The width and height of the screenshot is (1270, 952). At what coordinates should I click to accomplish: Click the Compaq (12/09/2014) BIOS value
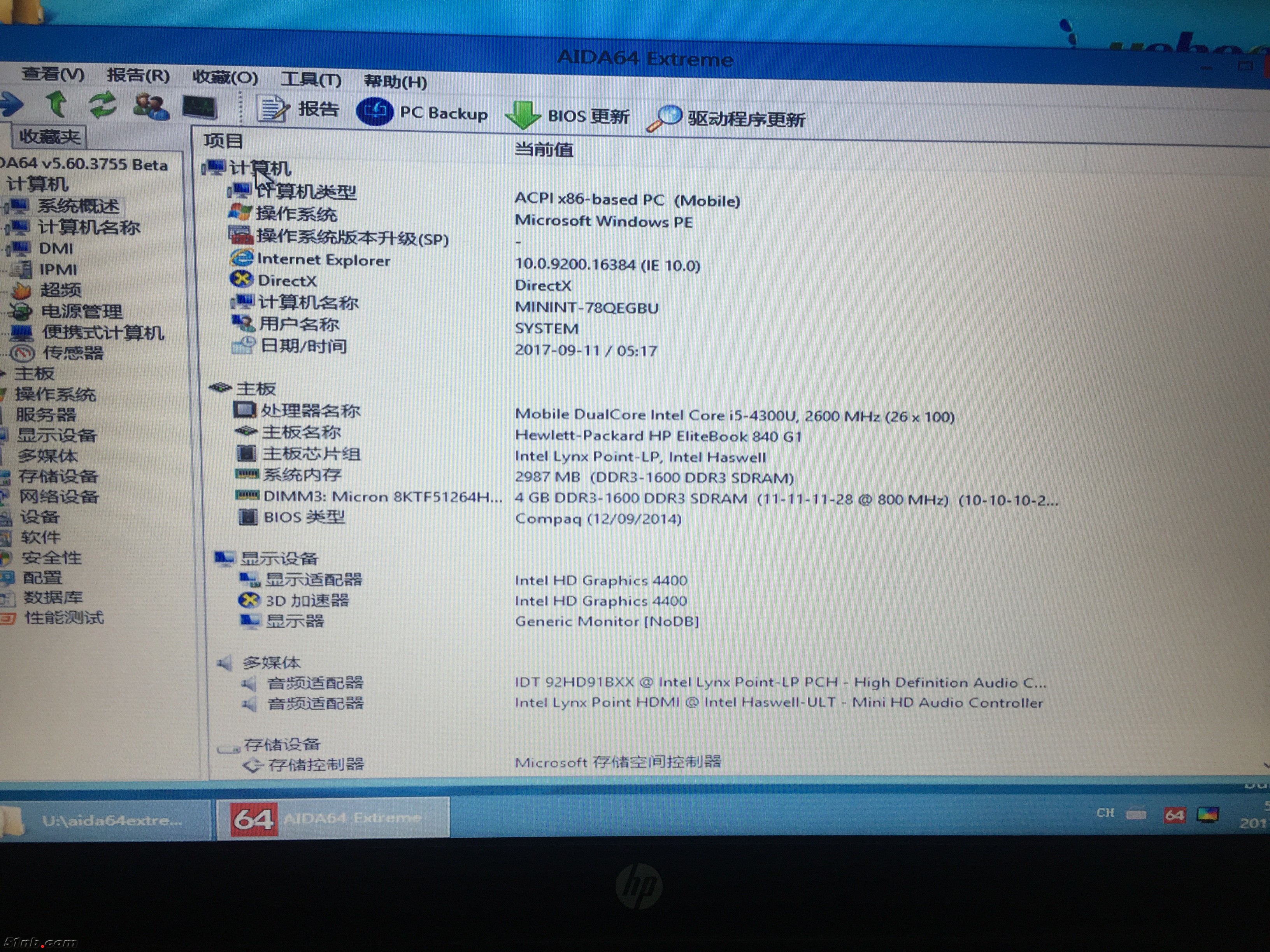click(x=598, y=519)
